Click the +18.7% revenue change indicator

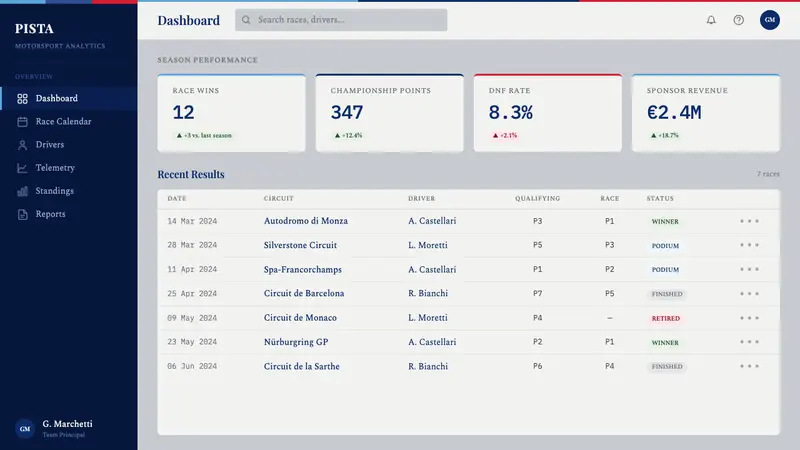point(665,135)
